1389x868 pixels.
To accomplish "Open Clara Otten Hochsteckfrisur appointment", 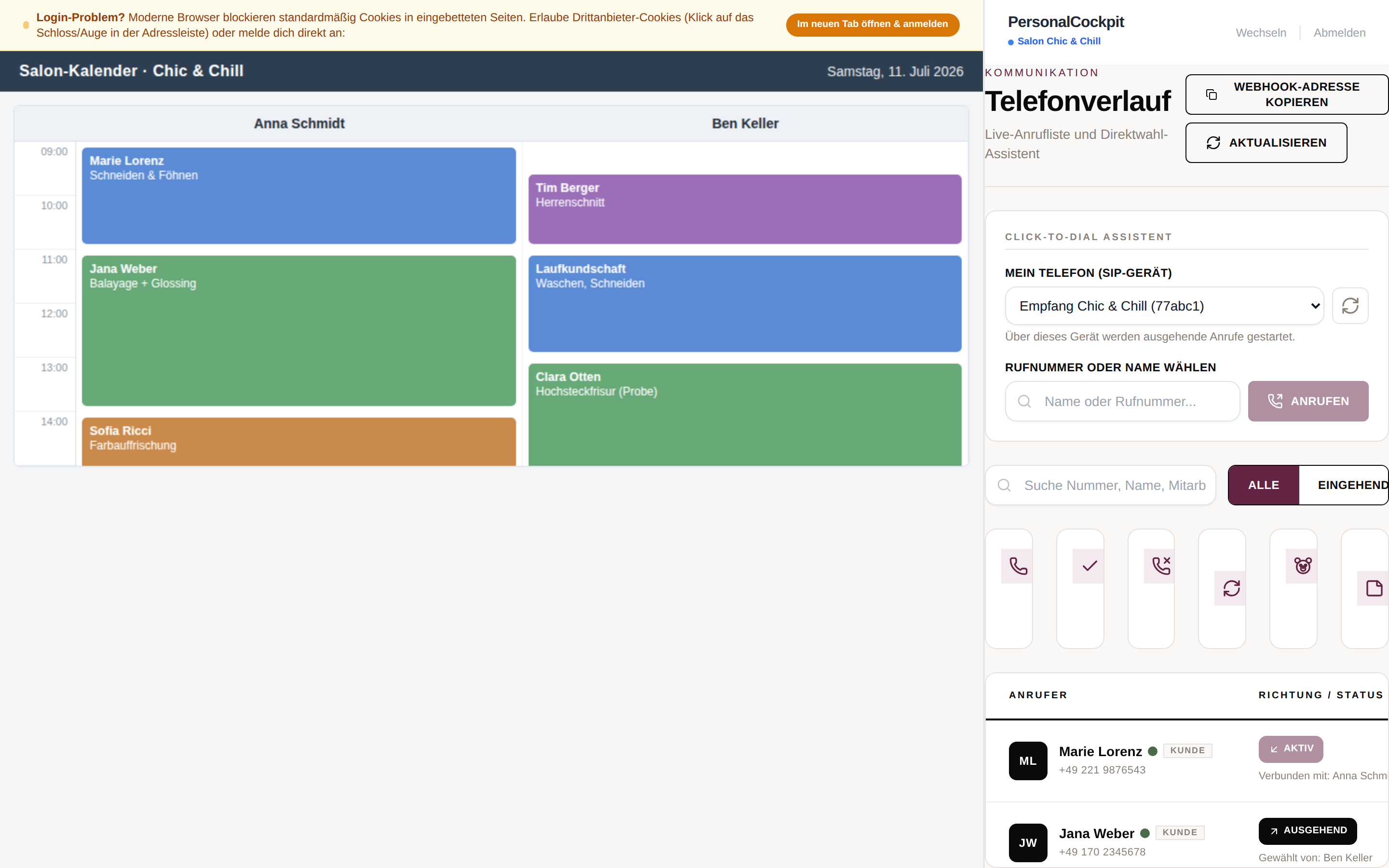I will (745, 415).
